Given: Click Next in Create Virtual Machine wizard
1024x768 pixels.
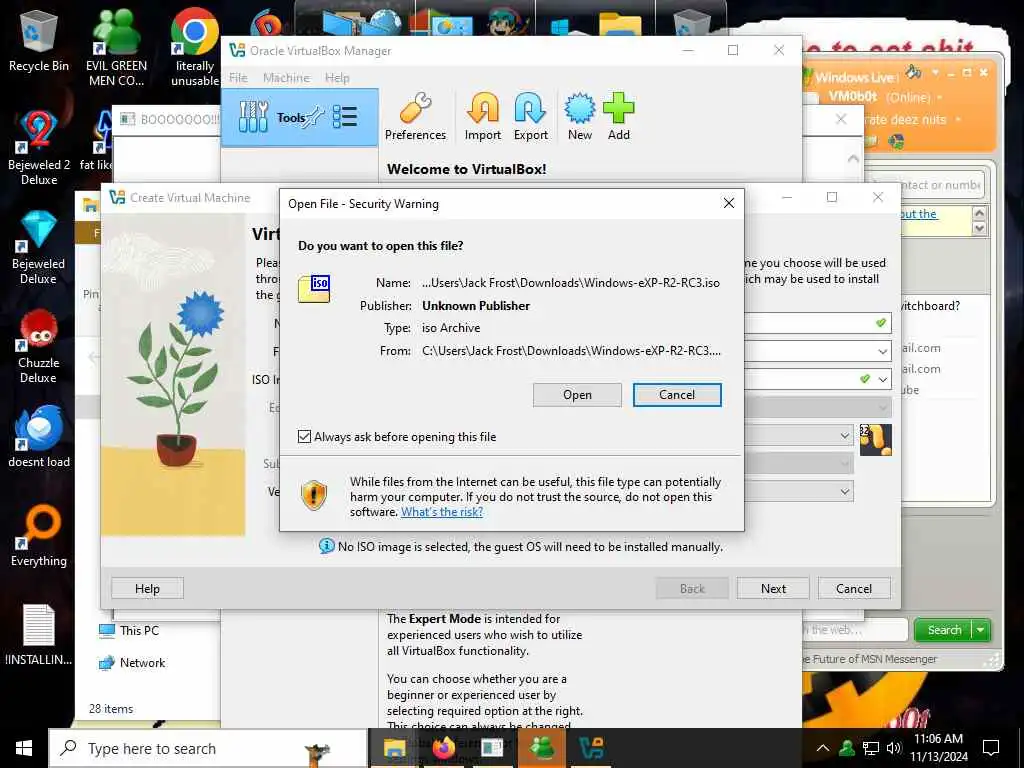Looking at the screenshot, I should pyautogui.click(x=773, y=588).
